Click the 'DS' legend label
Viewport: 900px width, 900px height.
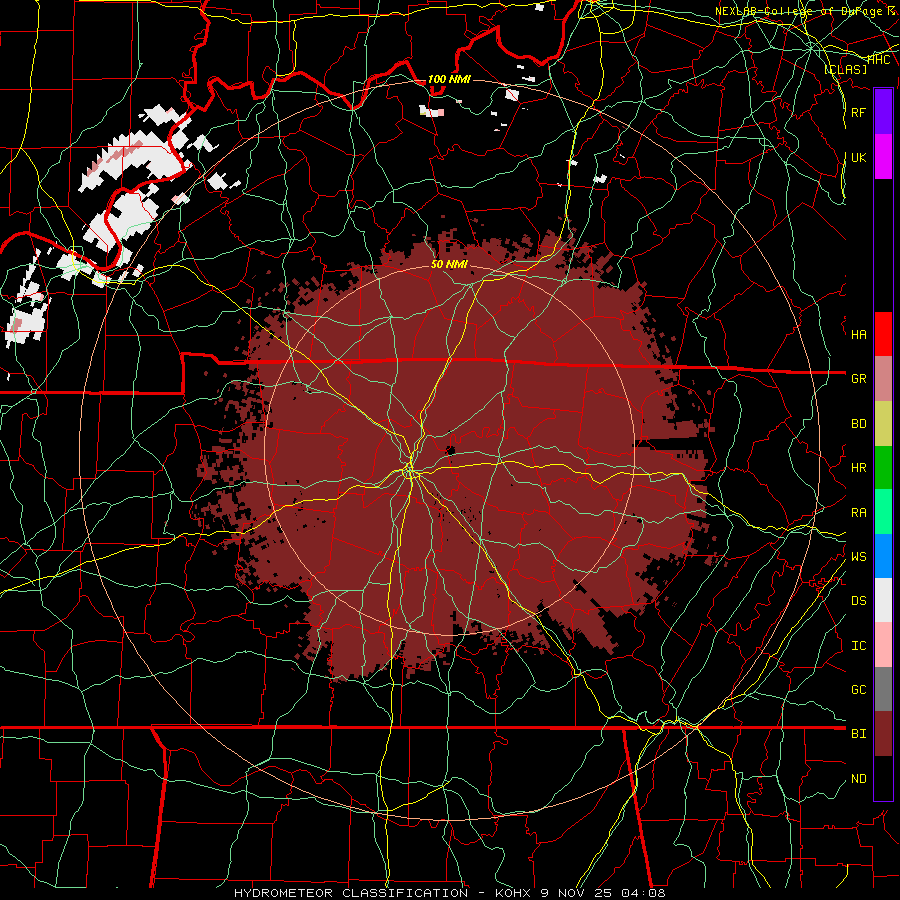pos(858,600)
